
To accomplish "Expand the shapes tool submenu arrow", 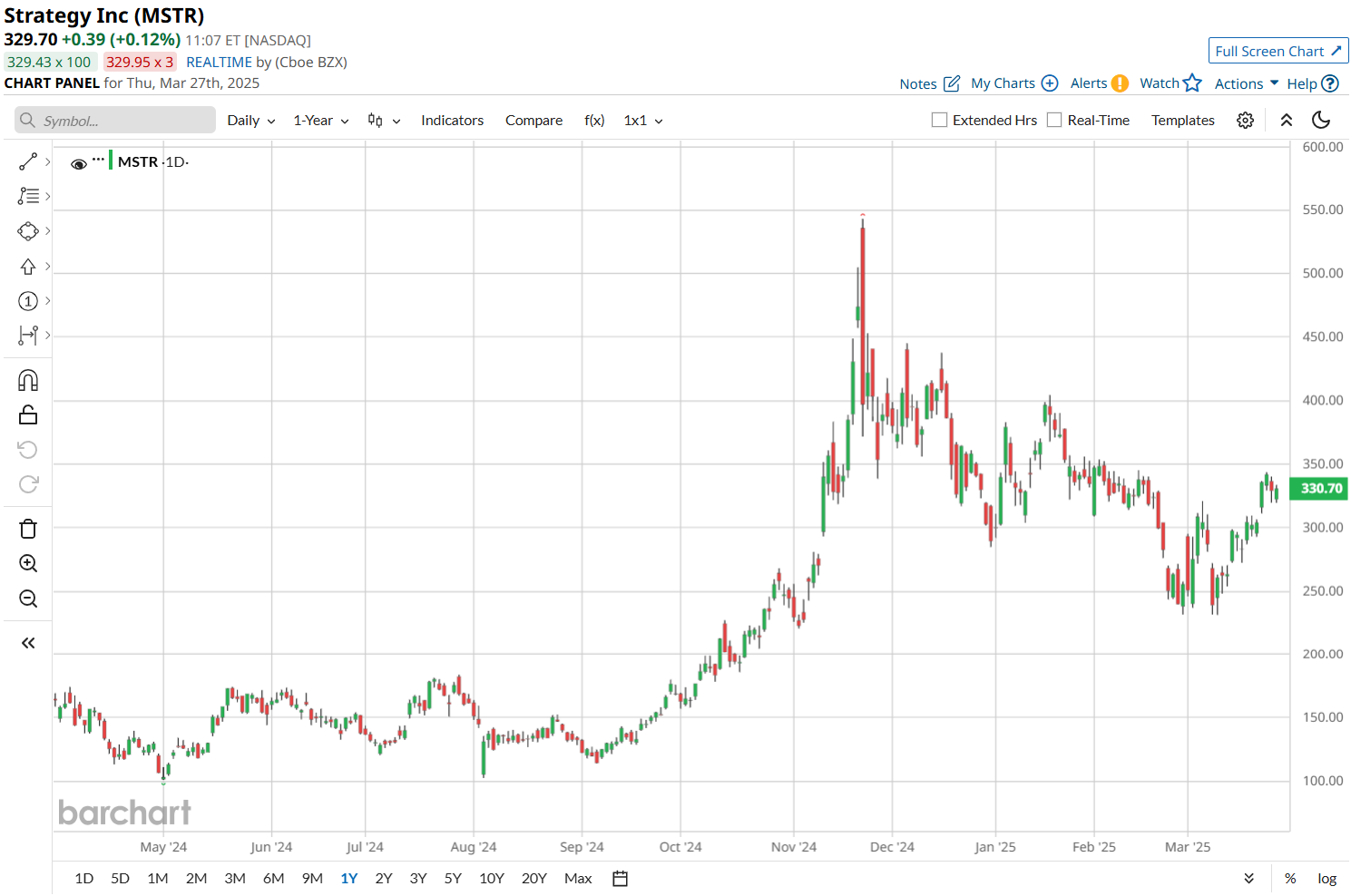I will (48, 231).
